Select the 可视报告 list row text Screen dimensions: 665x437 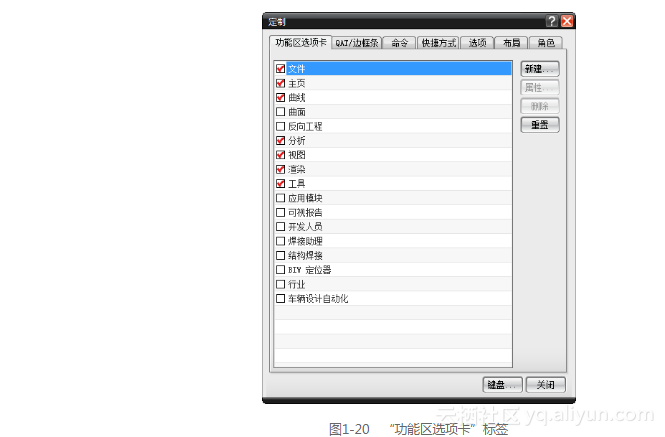click(x=305, y=213)
